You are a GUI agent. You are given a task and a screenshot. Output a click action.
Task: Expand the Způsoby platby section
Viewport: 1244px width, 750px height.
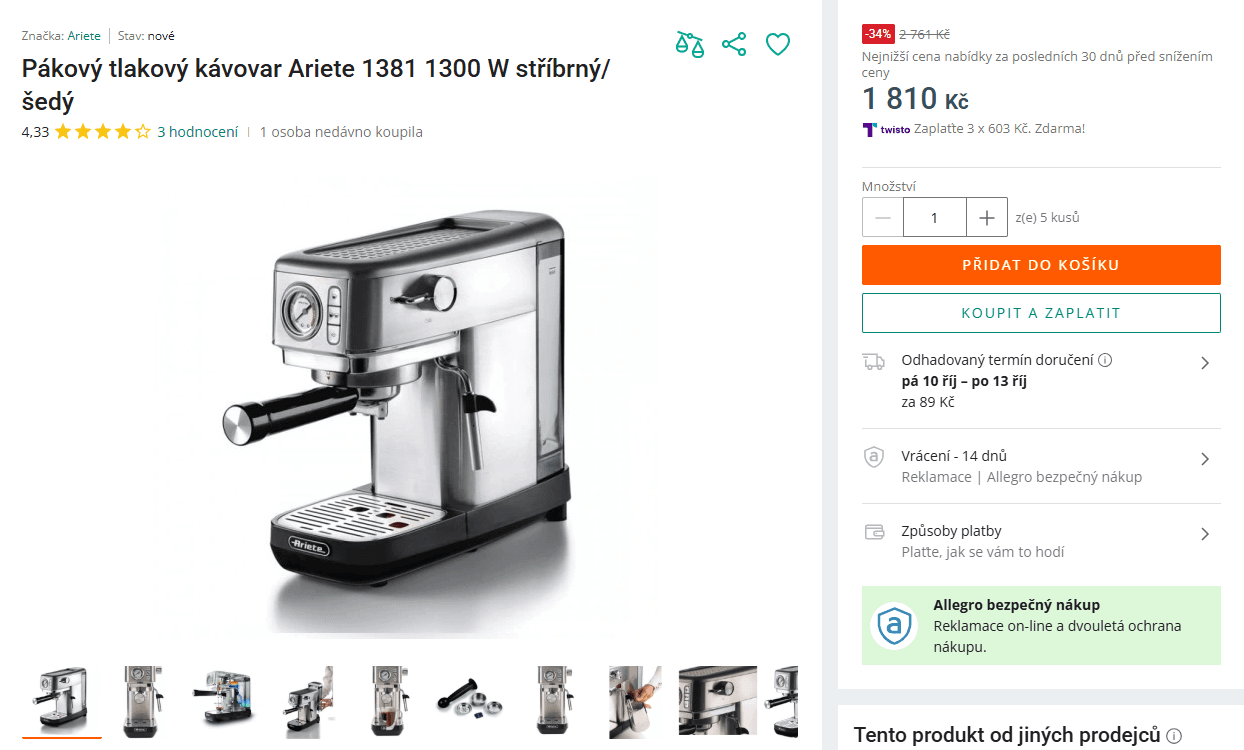(x=1041, y=541)
